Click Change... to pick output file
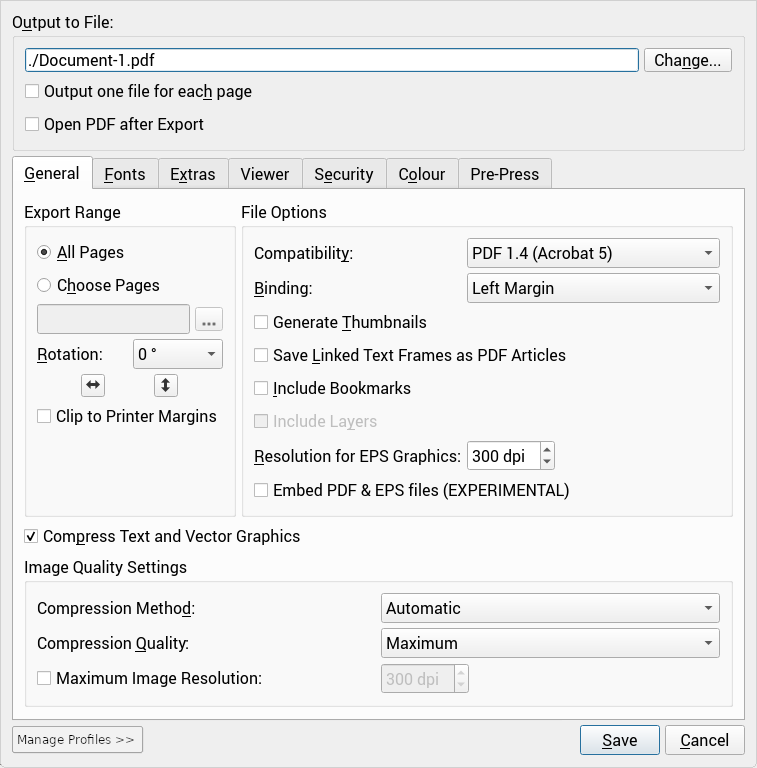The image size is (757, 768). point(687,60)
